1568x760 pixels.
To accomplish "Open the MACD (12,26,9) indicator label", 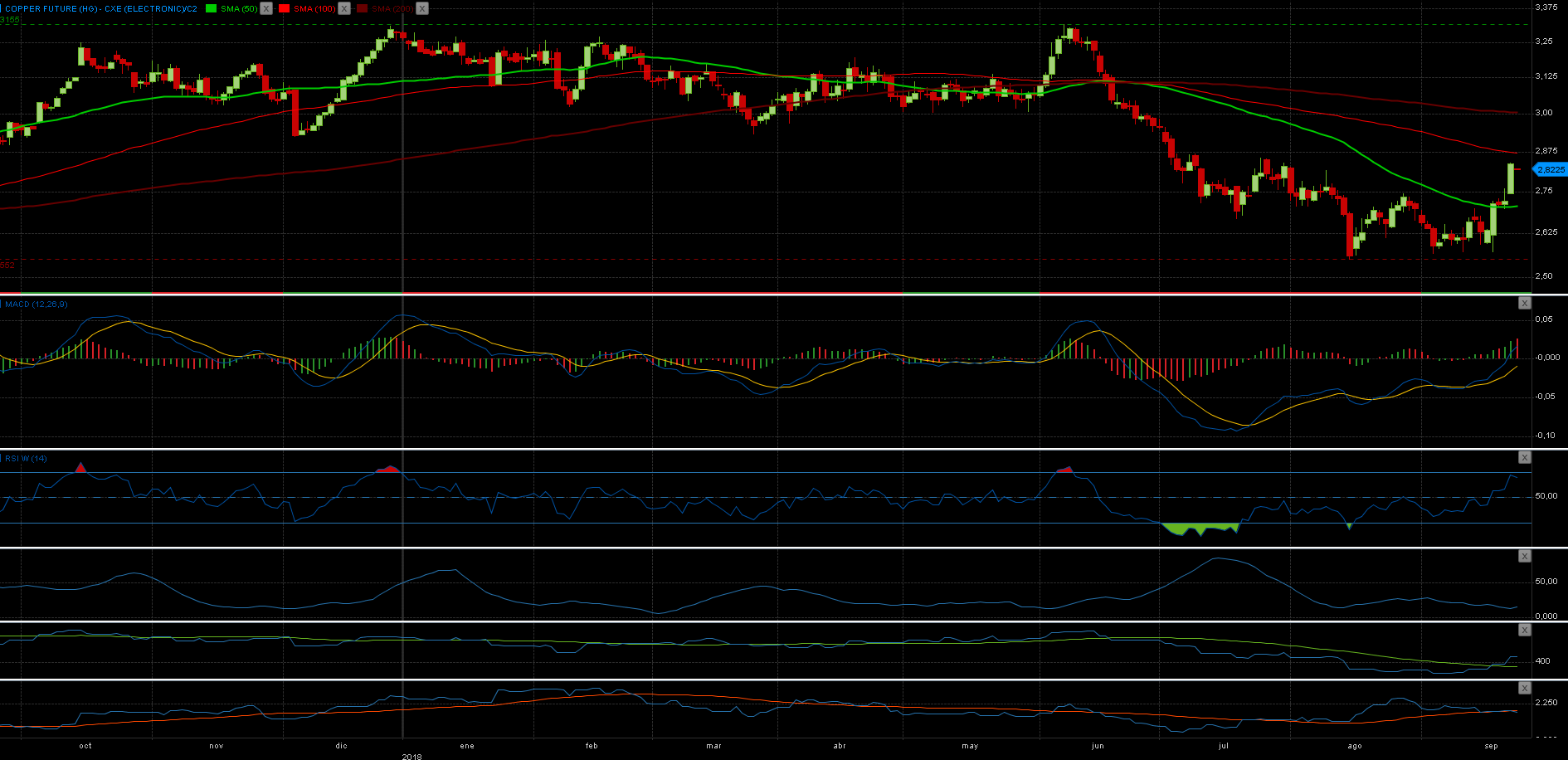I will (x=37, y=304).
